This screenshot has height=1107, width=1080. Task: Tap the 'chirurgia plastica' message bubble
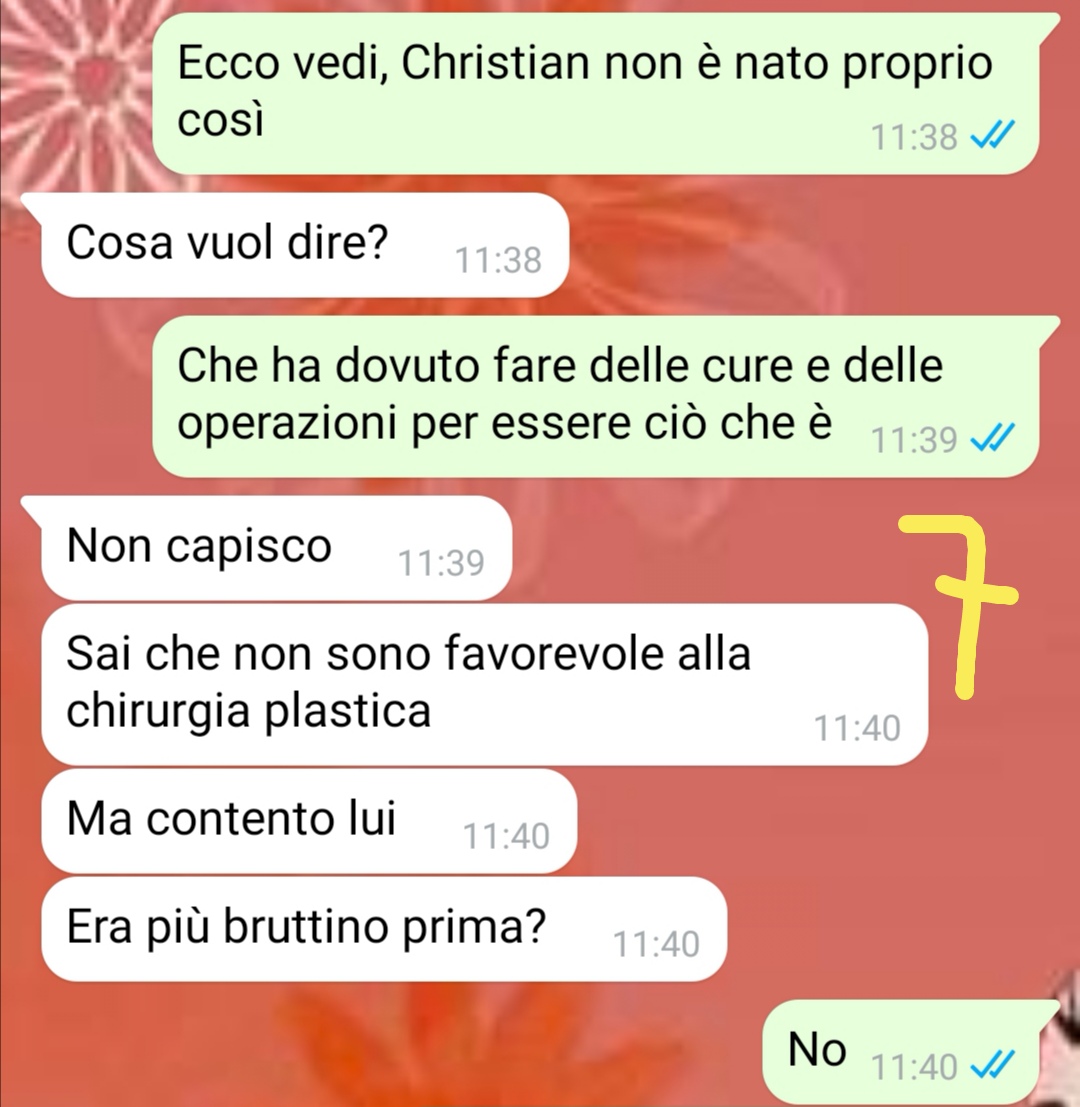coord(484,685)
